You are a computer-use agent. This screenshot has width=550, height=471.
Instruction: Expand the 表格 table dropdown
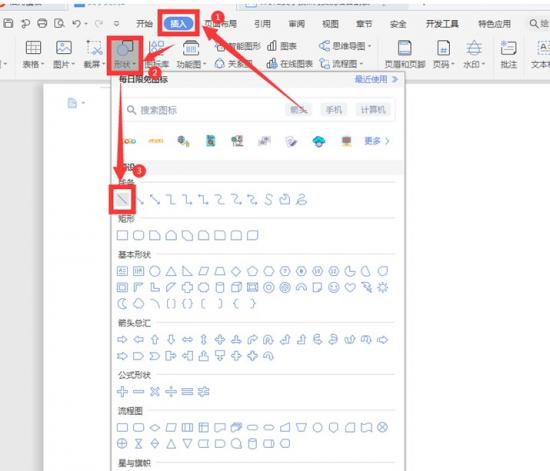tap(33, 55)
